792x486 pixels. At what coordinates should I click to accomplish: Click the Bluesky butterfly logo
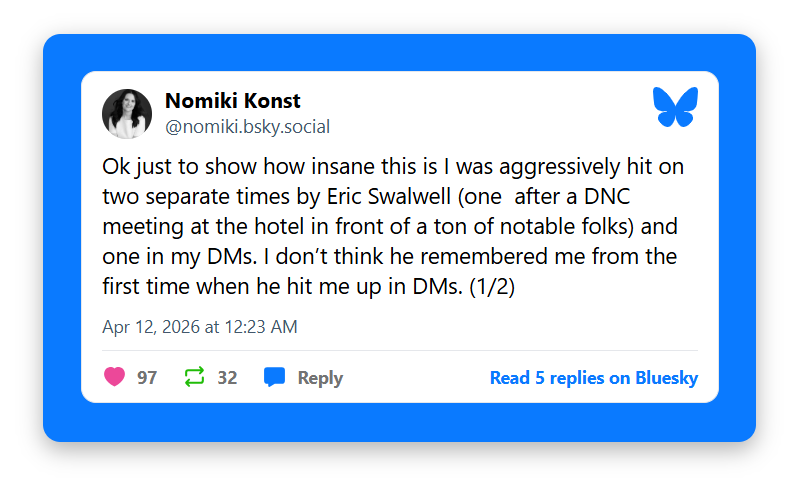tap(675, 107)
